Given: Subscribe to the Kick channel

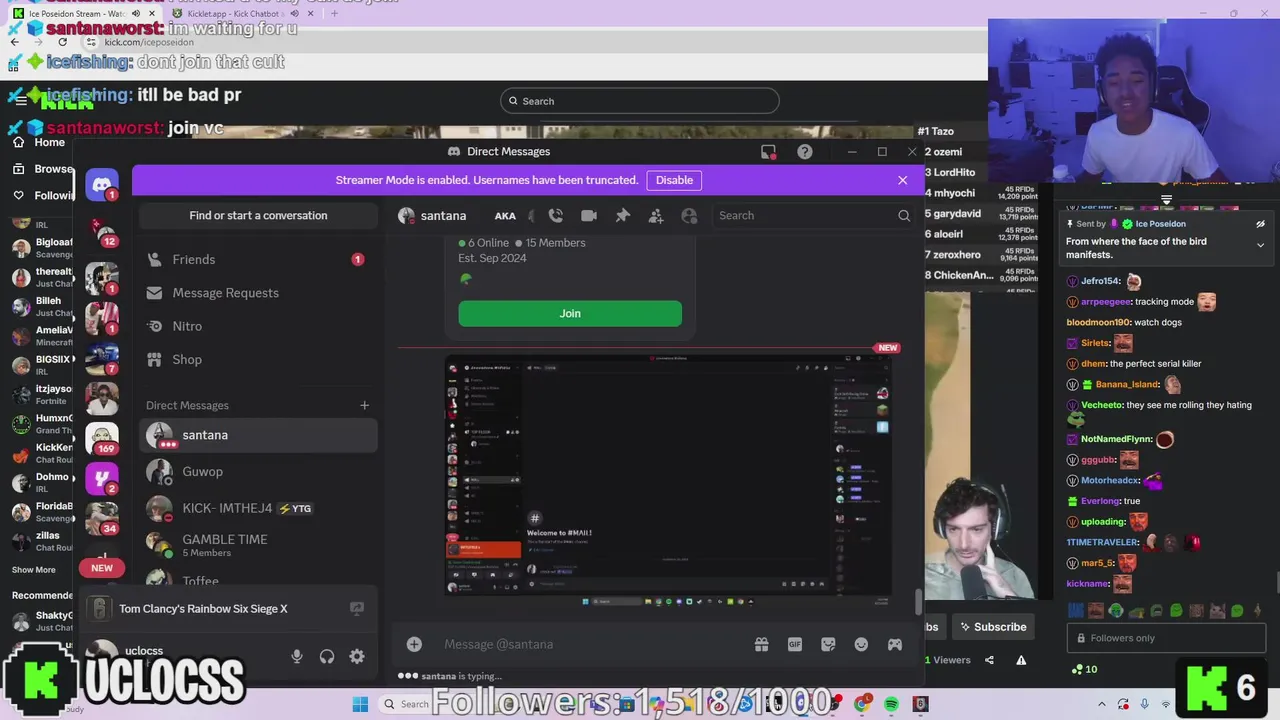Looking at the screenshot, I should 992,627.
